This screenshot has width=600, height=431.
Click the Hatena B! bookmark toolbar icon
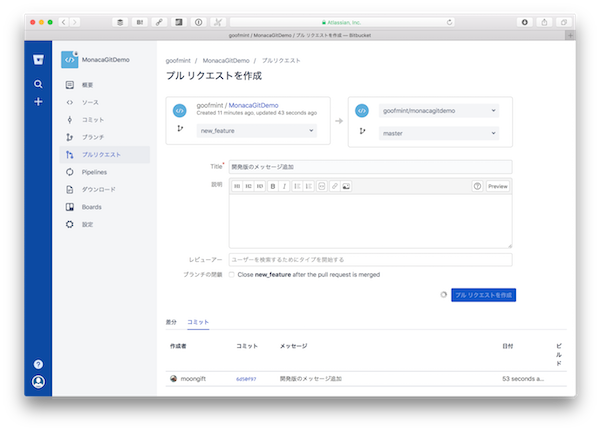(x=140, y=22)
